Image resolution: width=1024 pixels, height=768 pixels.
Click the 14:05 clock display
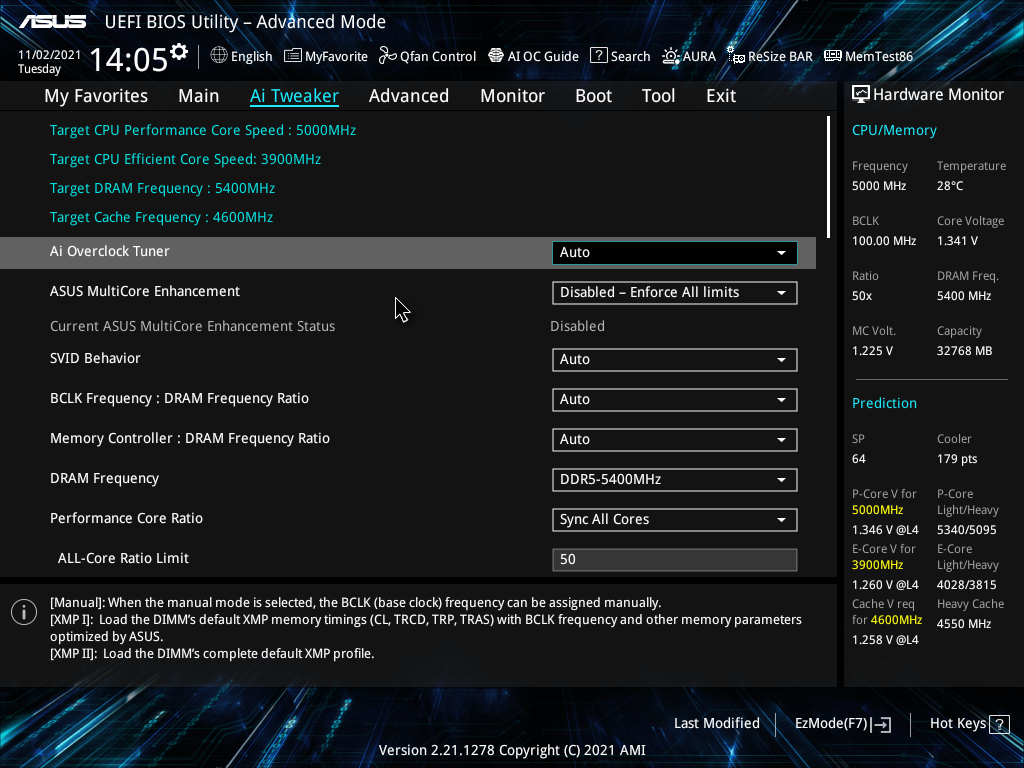coord(129,60)
